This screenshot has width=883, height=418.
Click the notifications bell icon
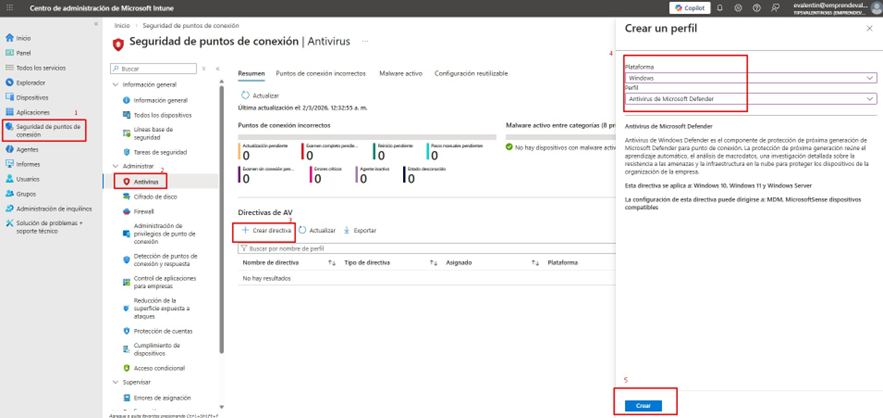[719, 8]
